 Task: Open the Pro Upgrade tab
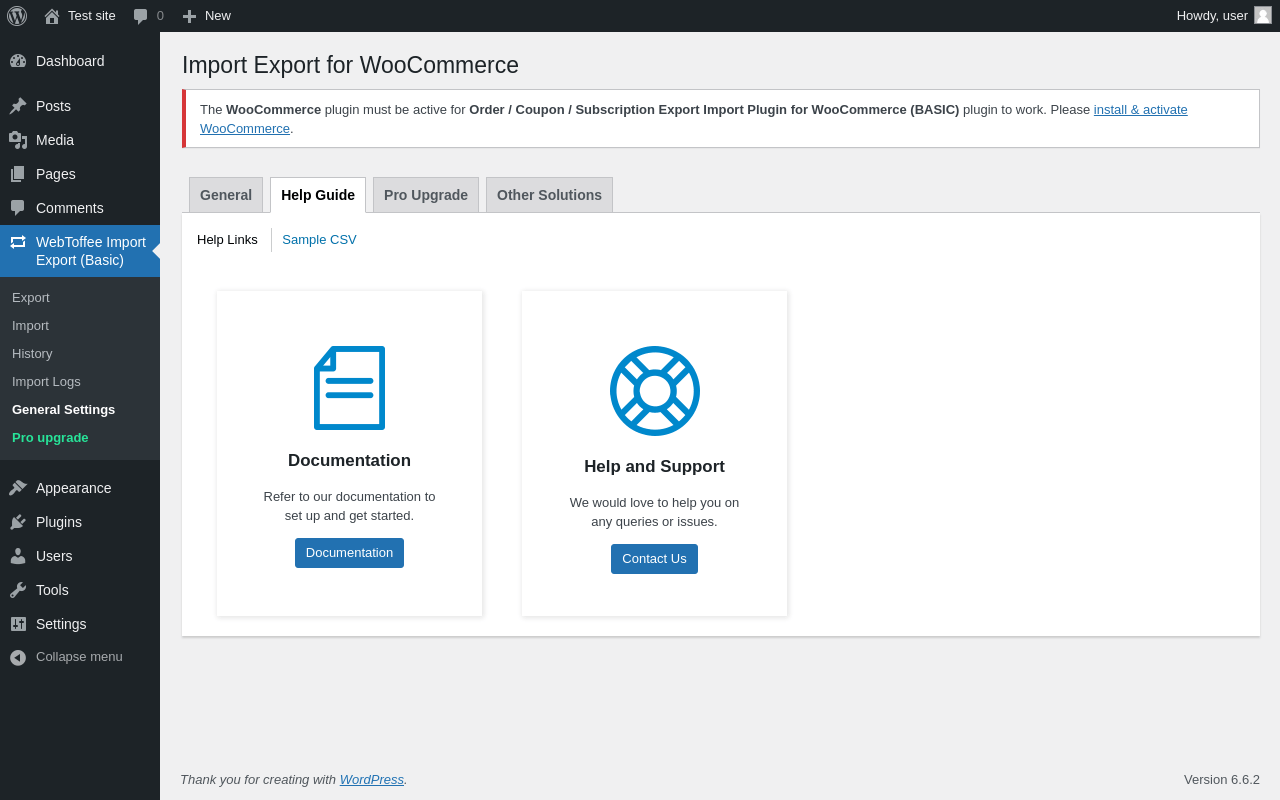pos(426,195)
